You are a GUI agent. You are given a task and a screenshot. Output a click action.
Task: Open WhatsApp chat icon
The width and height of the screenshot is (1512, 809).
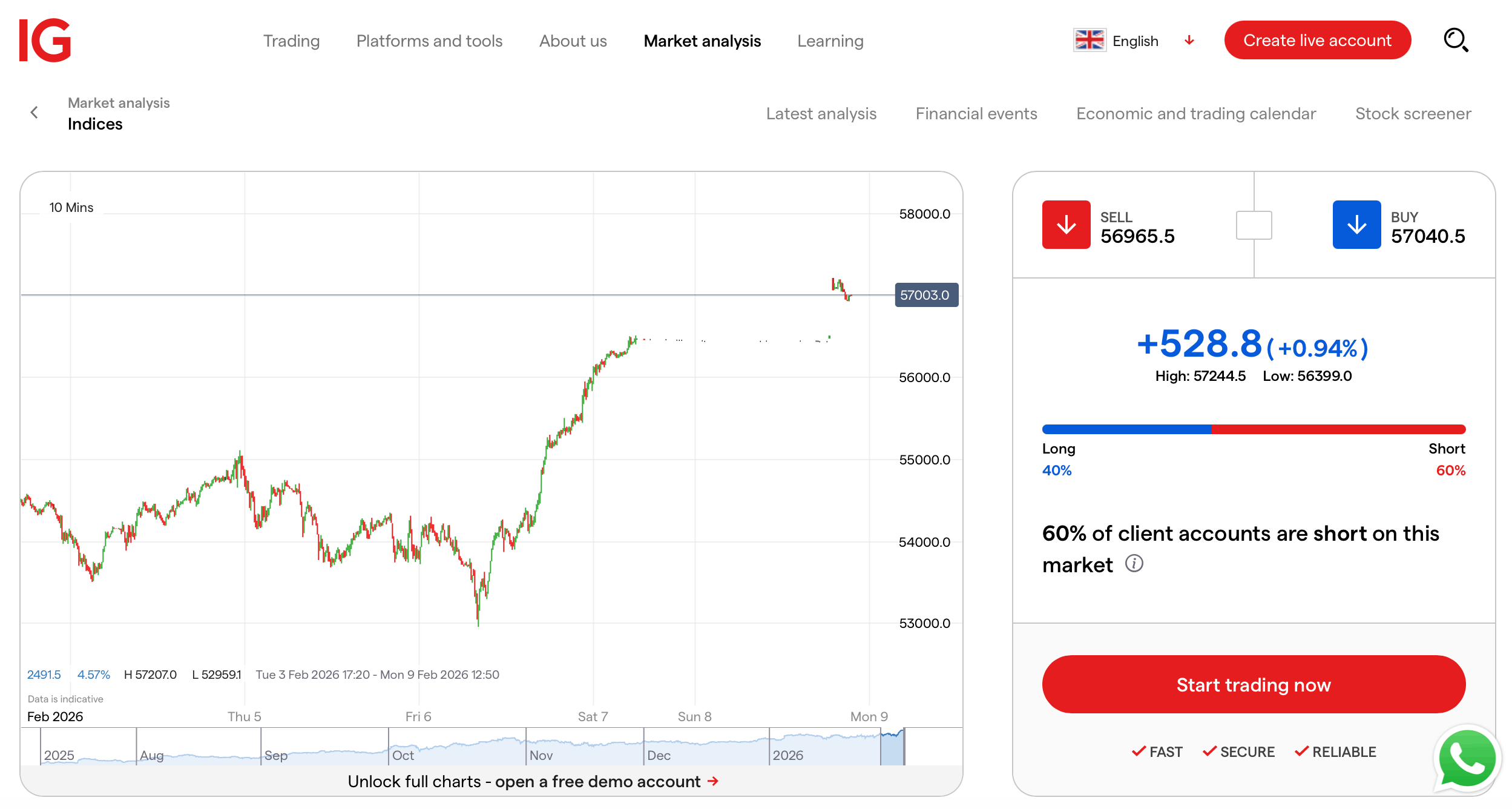coord(1467,759)
